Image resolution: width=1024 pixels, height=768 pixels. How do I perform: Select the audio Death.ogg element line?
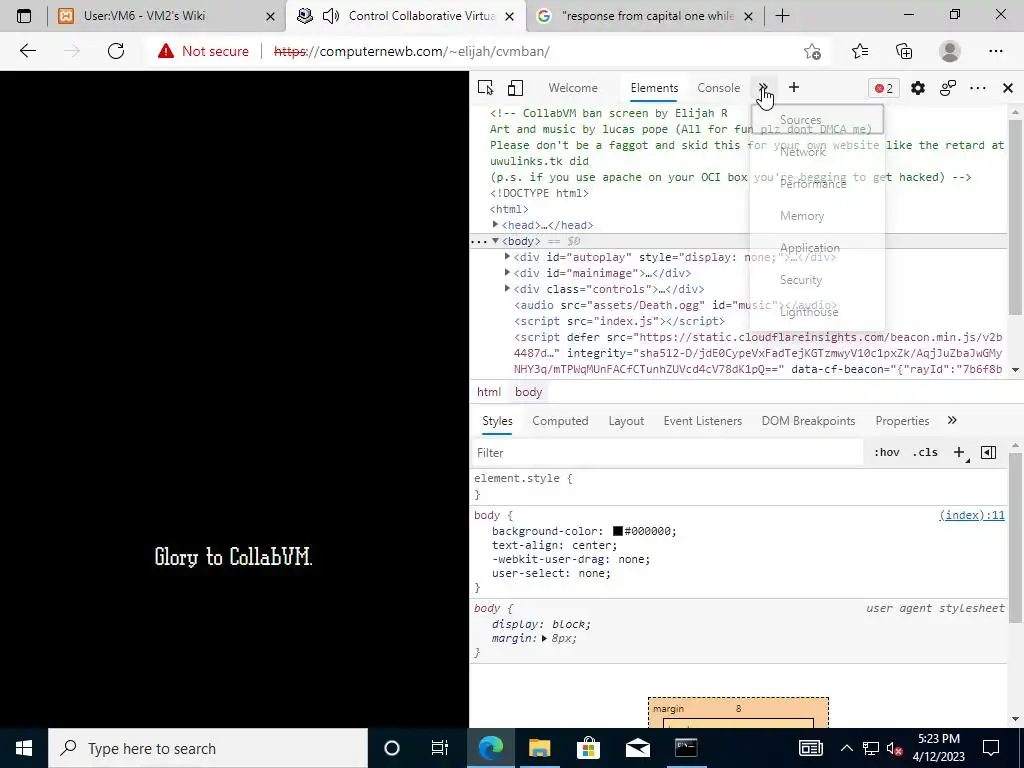click(x=675, y=305)
